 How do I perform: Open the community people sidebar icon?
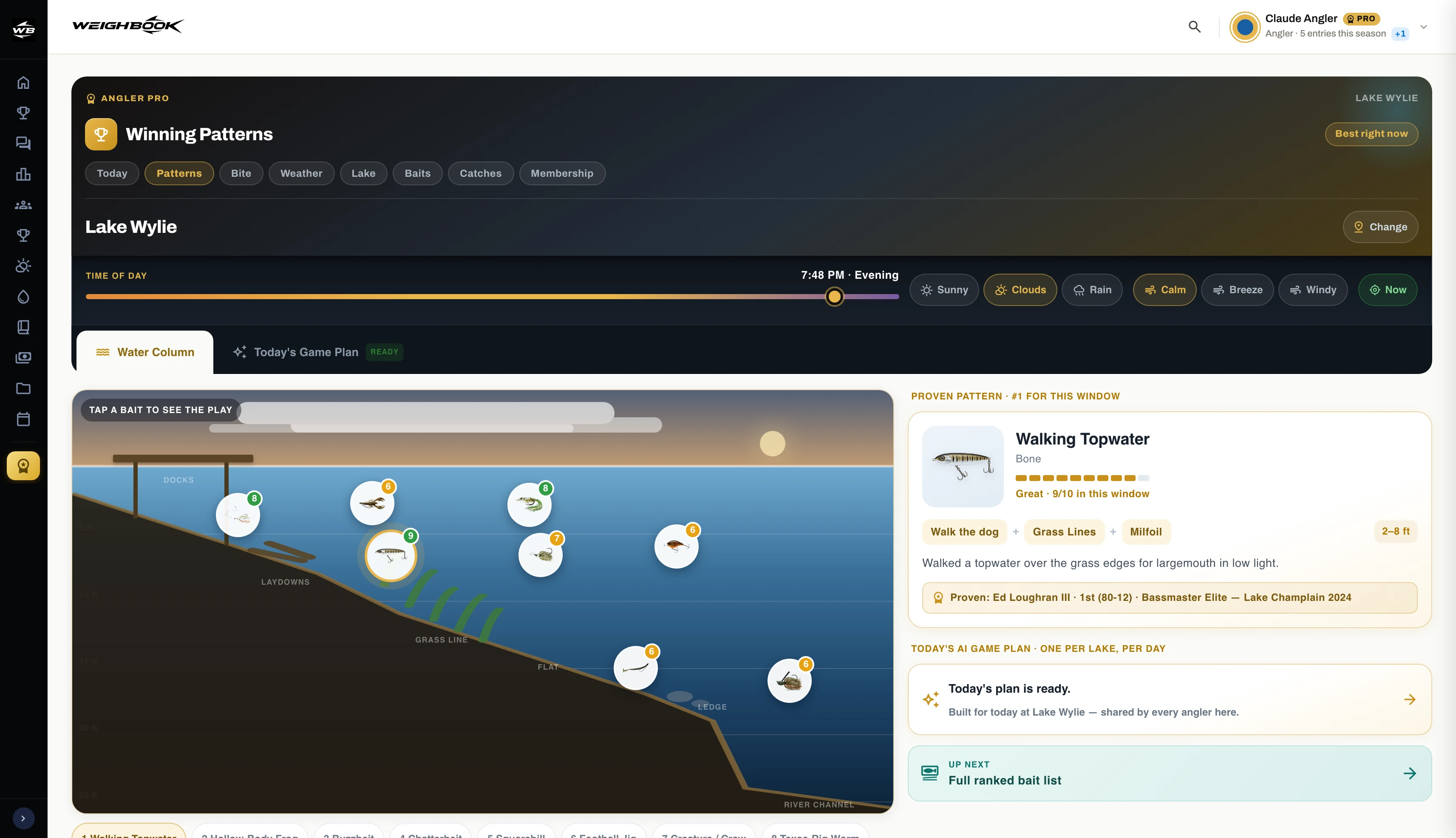pos(23,205)
